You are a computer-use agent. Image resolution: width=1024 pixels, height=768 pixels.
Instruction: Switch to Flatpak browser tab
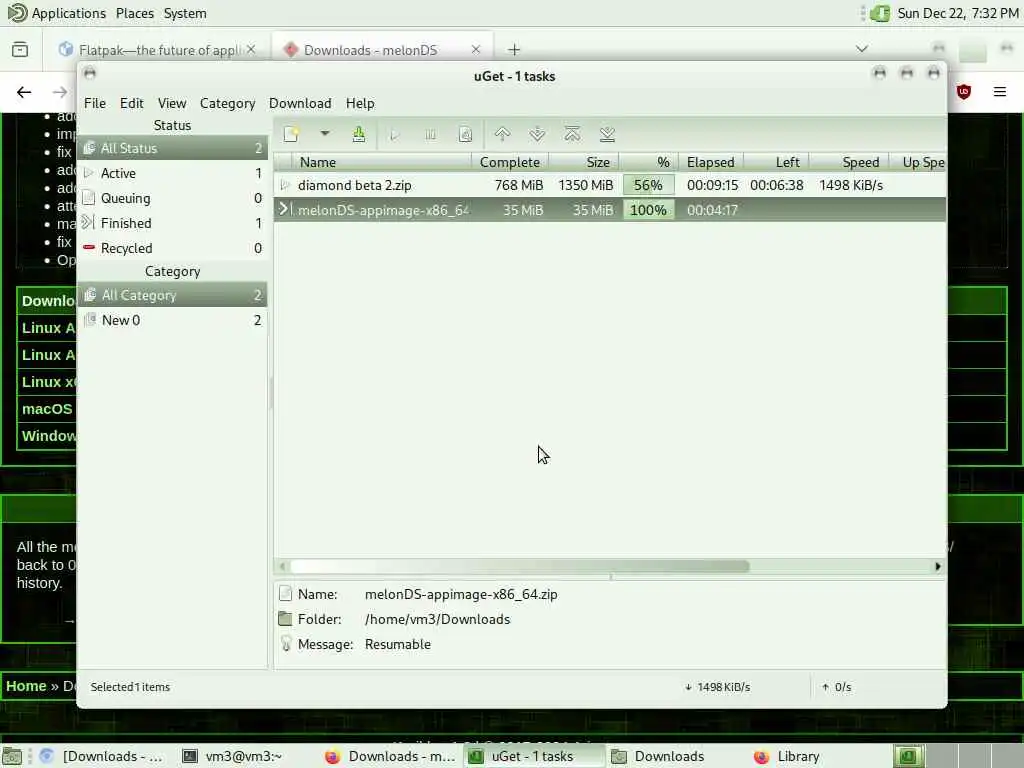(x=158, y=50)
